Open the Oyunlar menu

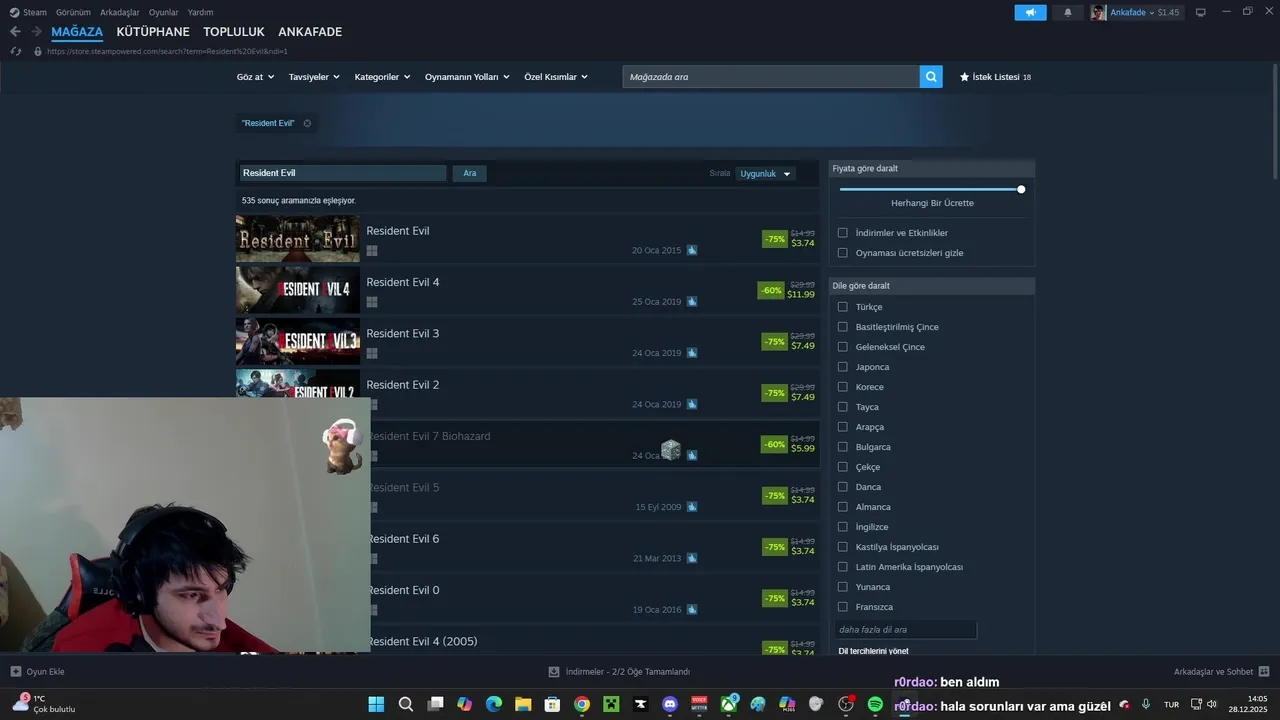164,12
